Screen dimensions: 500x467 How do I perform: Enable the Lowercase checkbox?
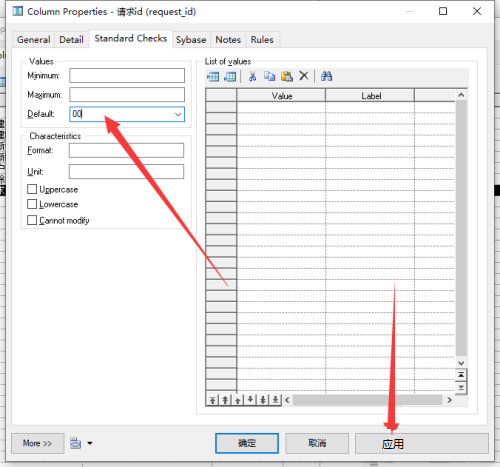(32, 204)
